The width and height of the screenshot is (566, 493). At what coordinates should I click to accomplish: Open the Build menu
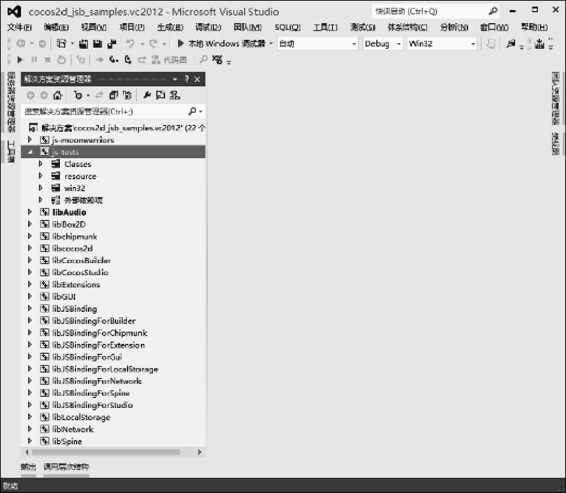click(170, 27)
